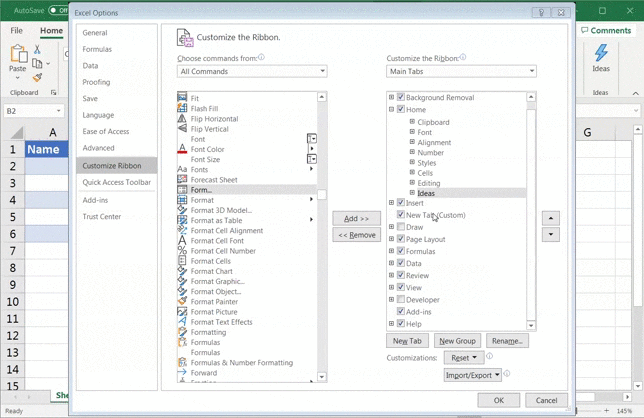Viewport: 644px width, 418px height.
Task: Click the Move Down arrow button
Action: point(551,235)
